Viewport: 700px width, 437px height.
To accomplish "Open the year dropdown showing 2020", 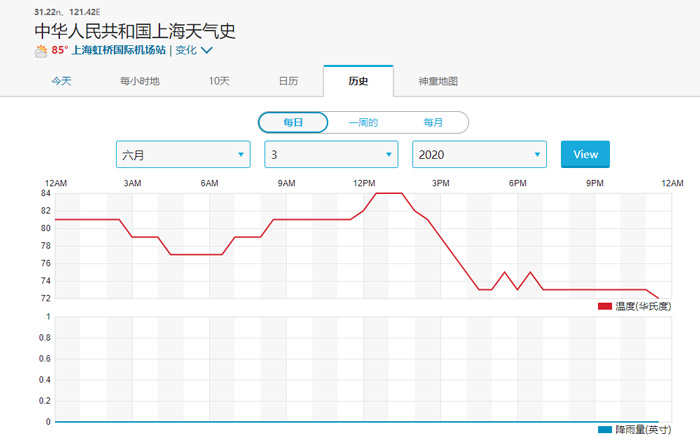I will coord(479,155).
